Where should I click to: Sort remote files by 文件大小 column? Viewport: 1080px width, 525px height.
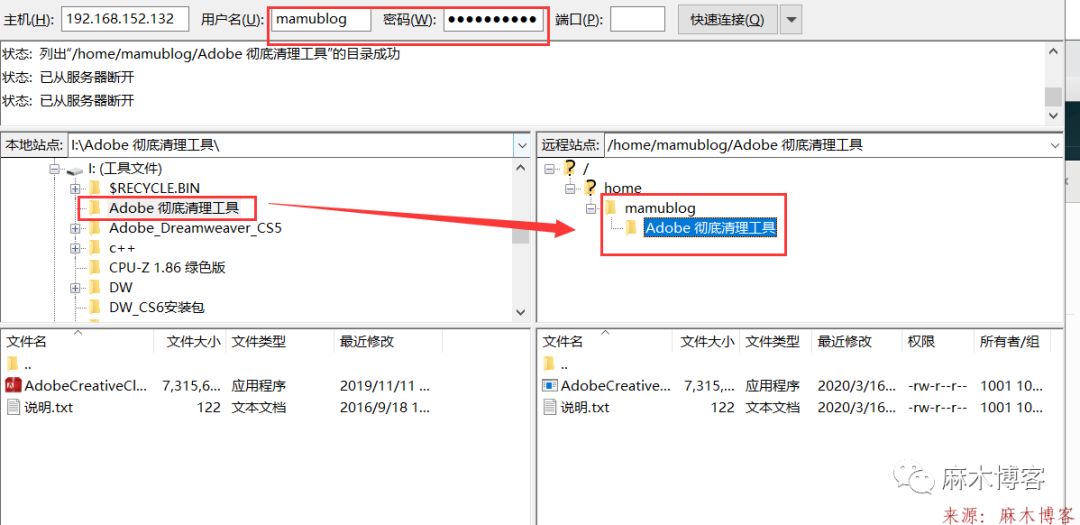pyautogui.click(x=706, y=341)
